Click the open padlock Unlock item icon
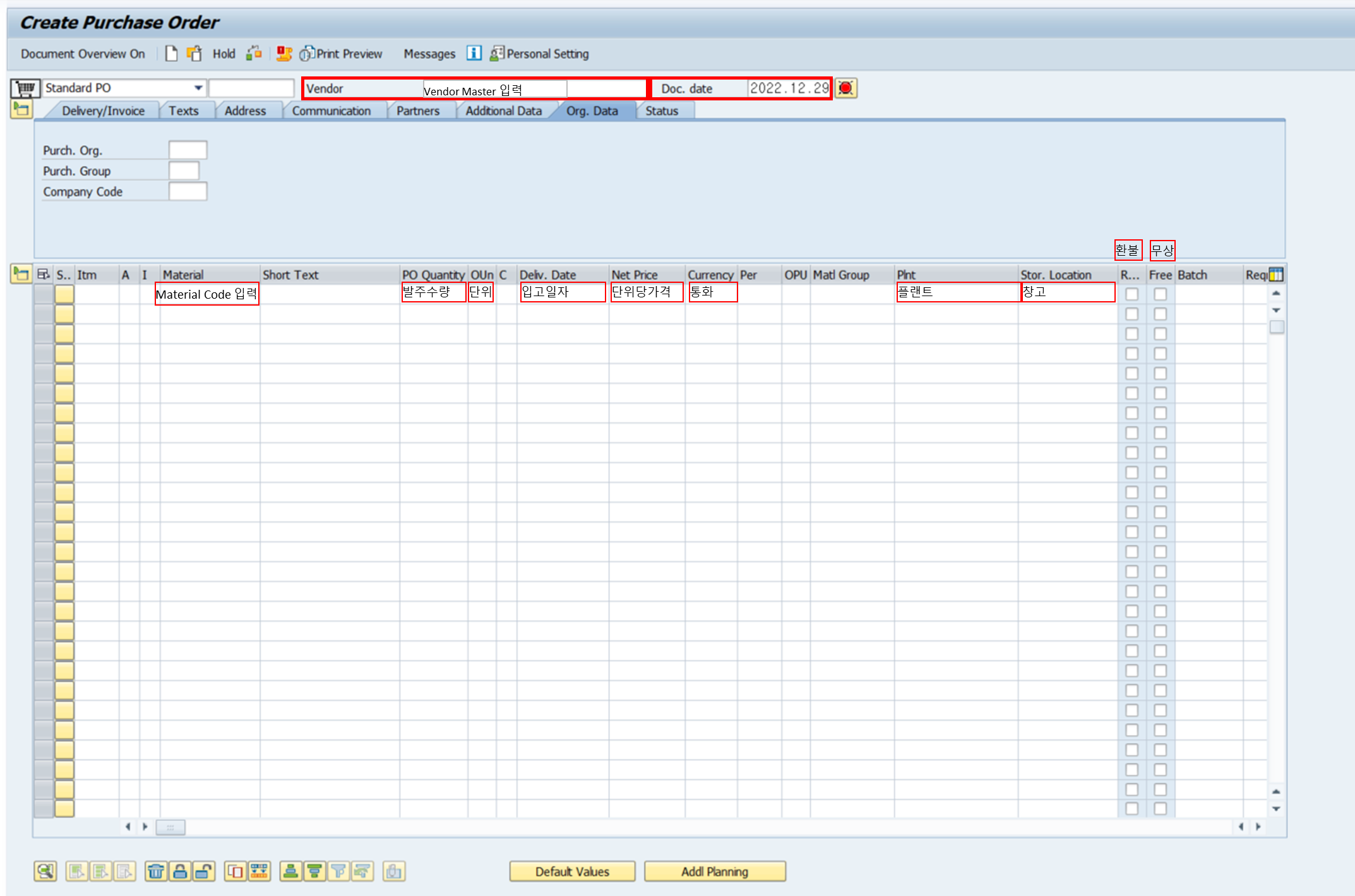This screenshot has width=1355, height=896. [203, 871]
